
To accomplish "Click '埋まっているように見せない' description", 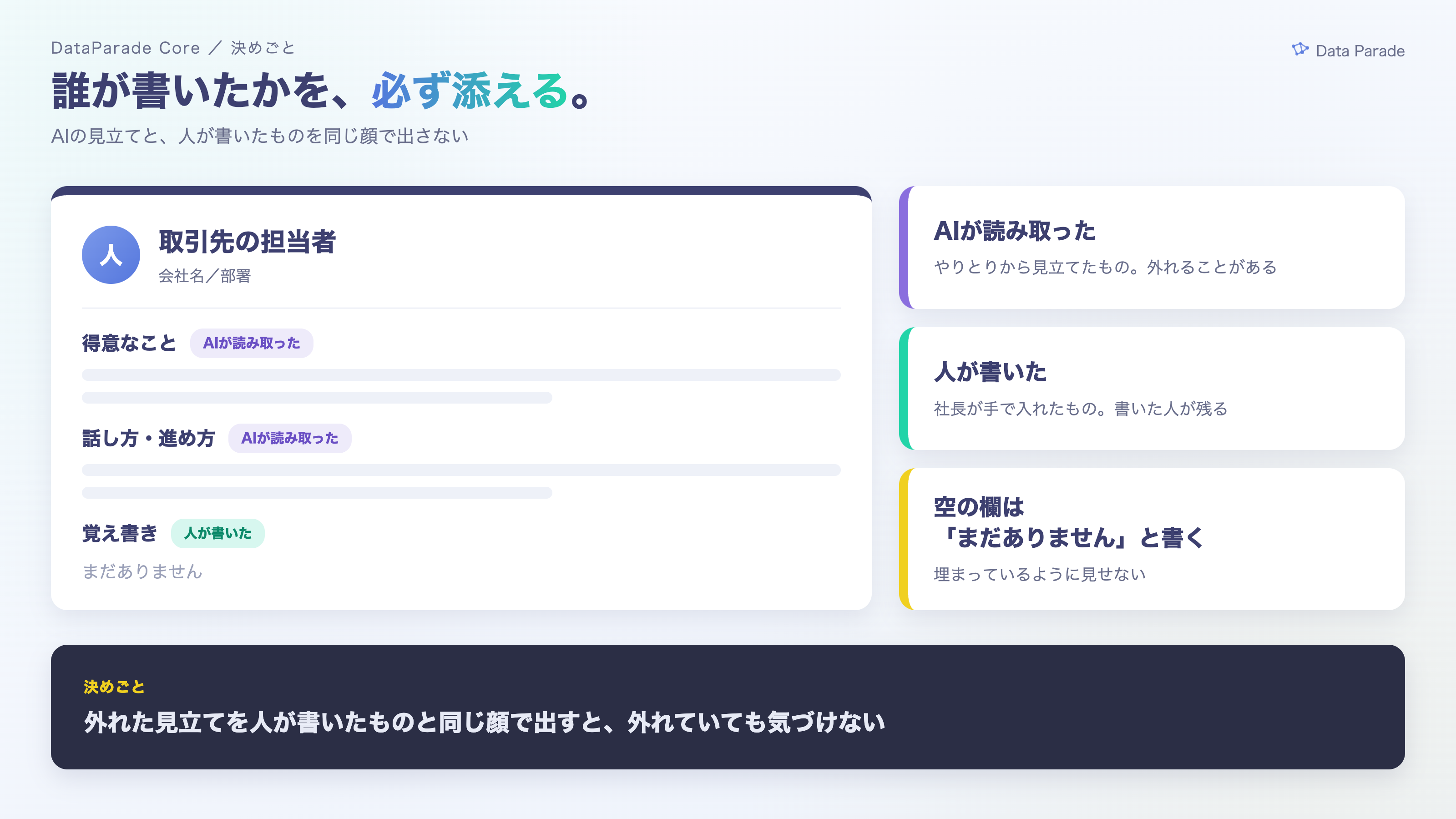I will tap(1040, 574).
